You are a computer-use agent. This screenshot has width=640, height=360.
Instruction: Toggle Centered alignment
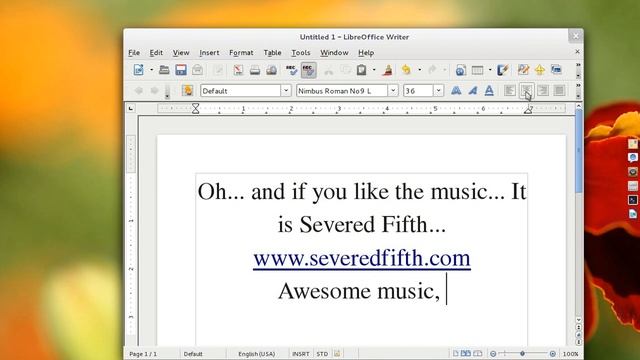point(526,90)
